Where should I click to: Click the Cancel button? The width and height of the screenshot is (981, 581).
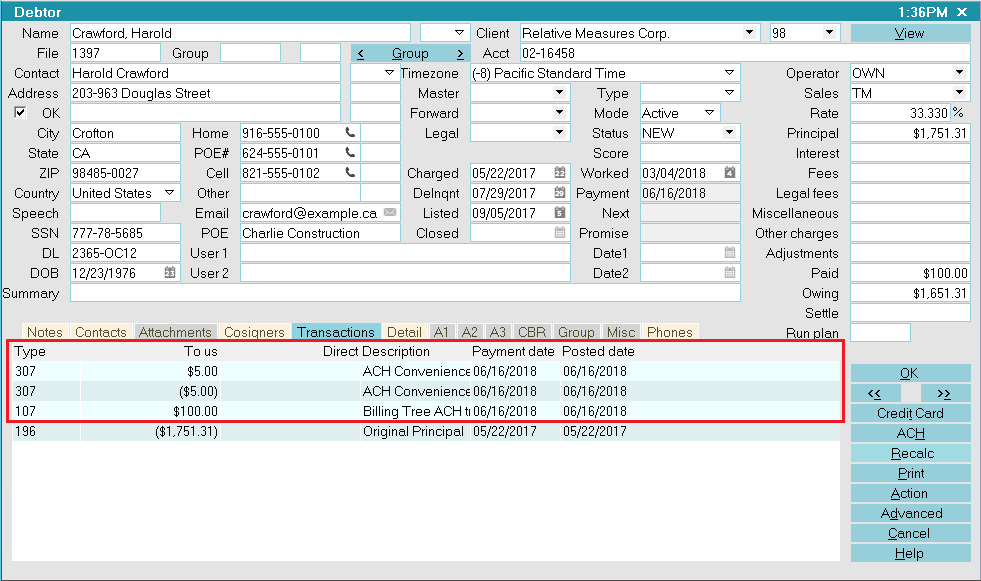(910, 533)
